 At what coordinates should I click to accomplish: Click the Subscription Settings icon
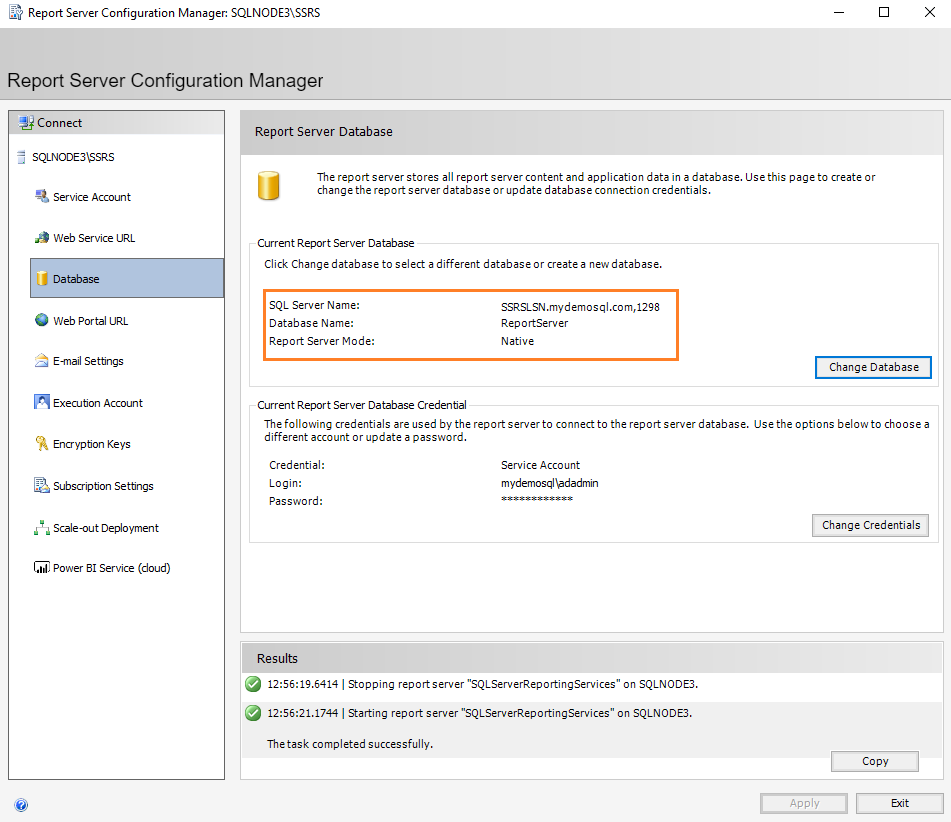tap(41, 486)
